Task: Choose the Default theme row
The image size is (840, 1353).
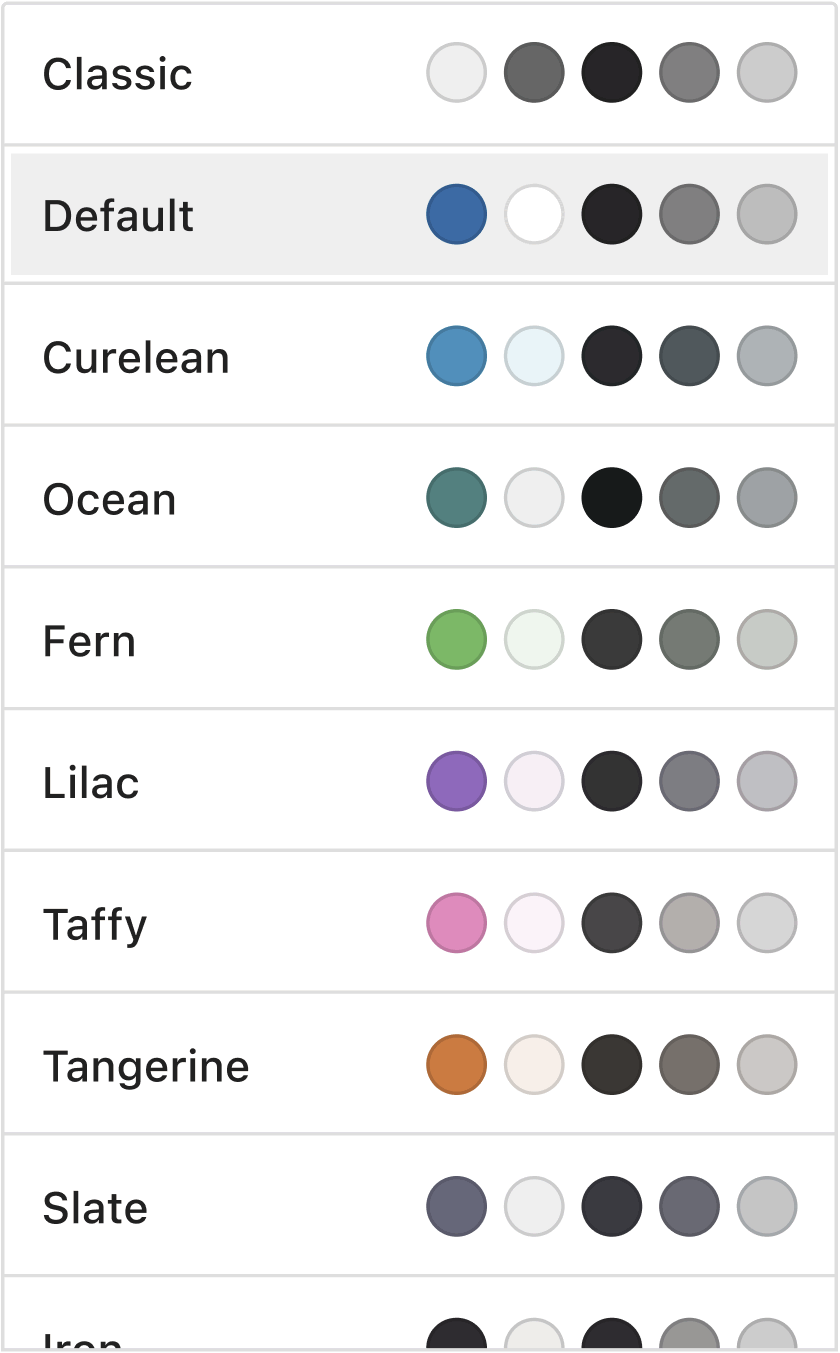Action: click(119, 216)
